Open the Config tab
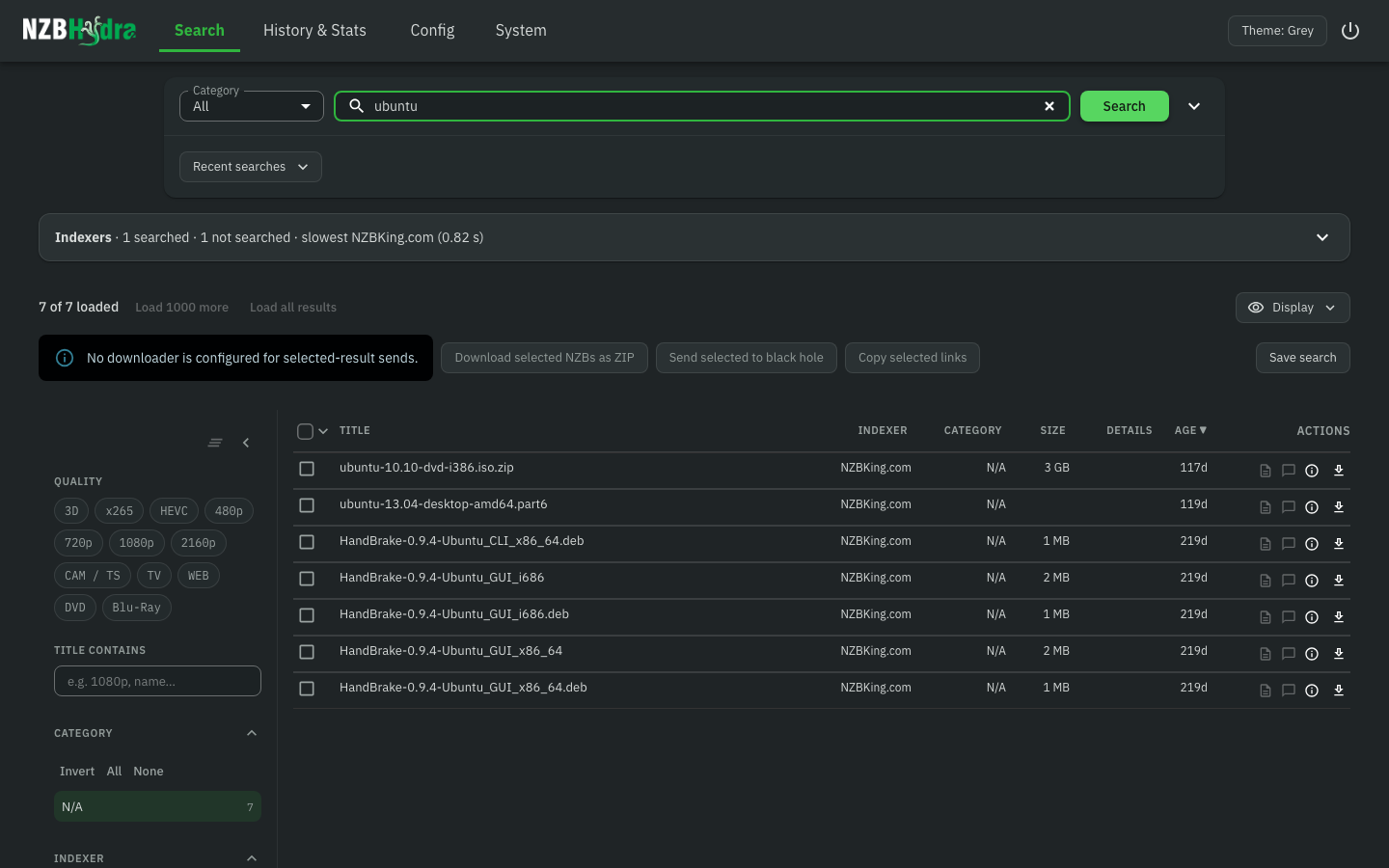 click(432, 31)
